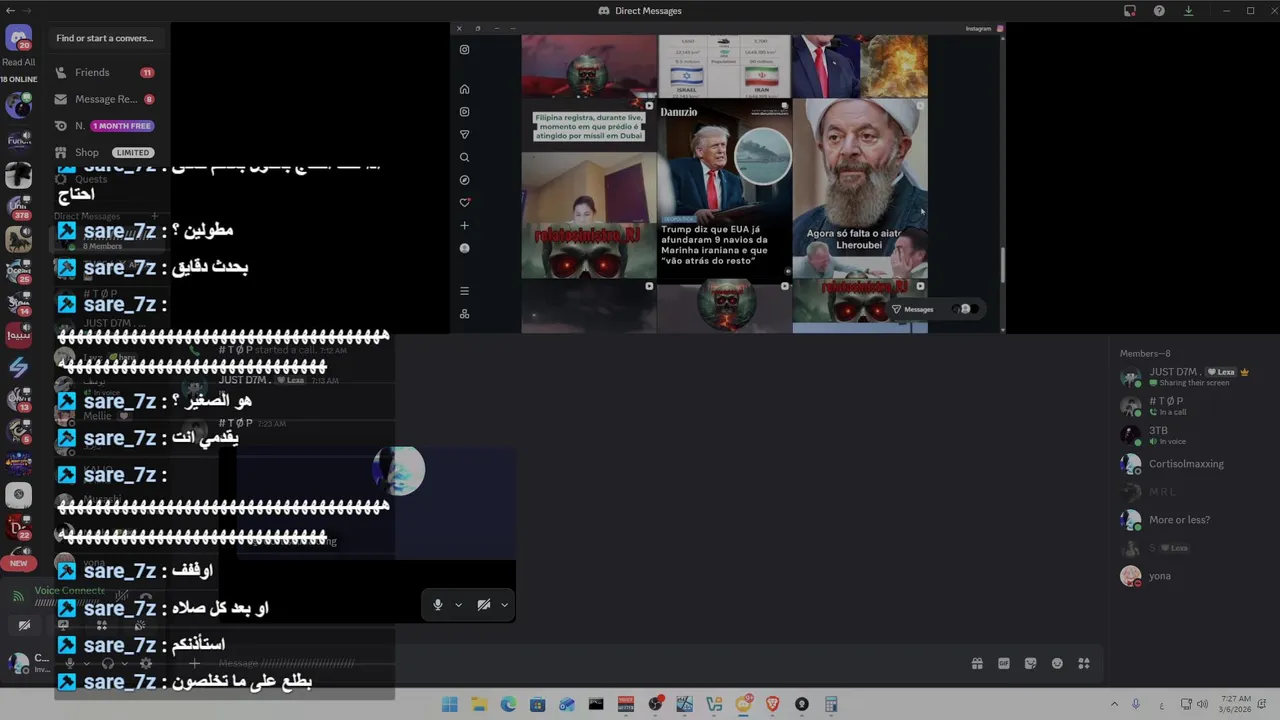
Task: Open Instagram direct messages paper-plane icon
Action: pos(464,135)
